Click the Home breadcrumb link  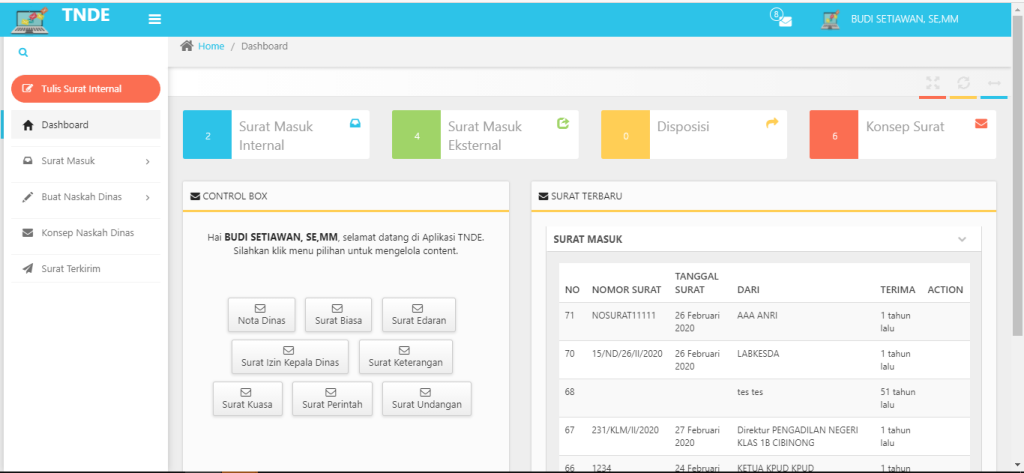pos(211,46)
